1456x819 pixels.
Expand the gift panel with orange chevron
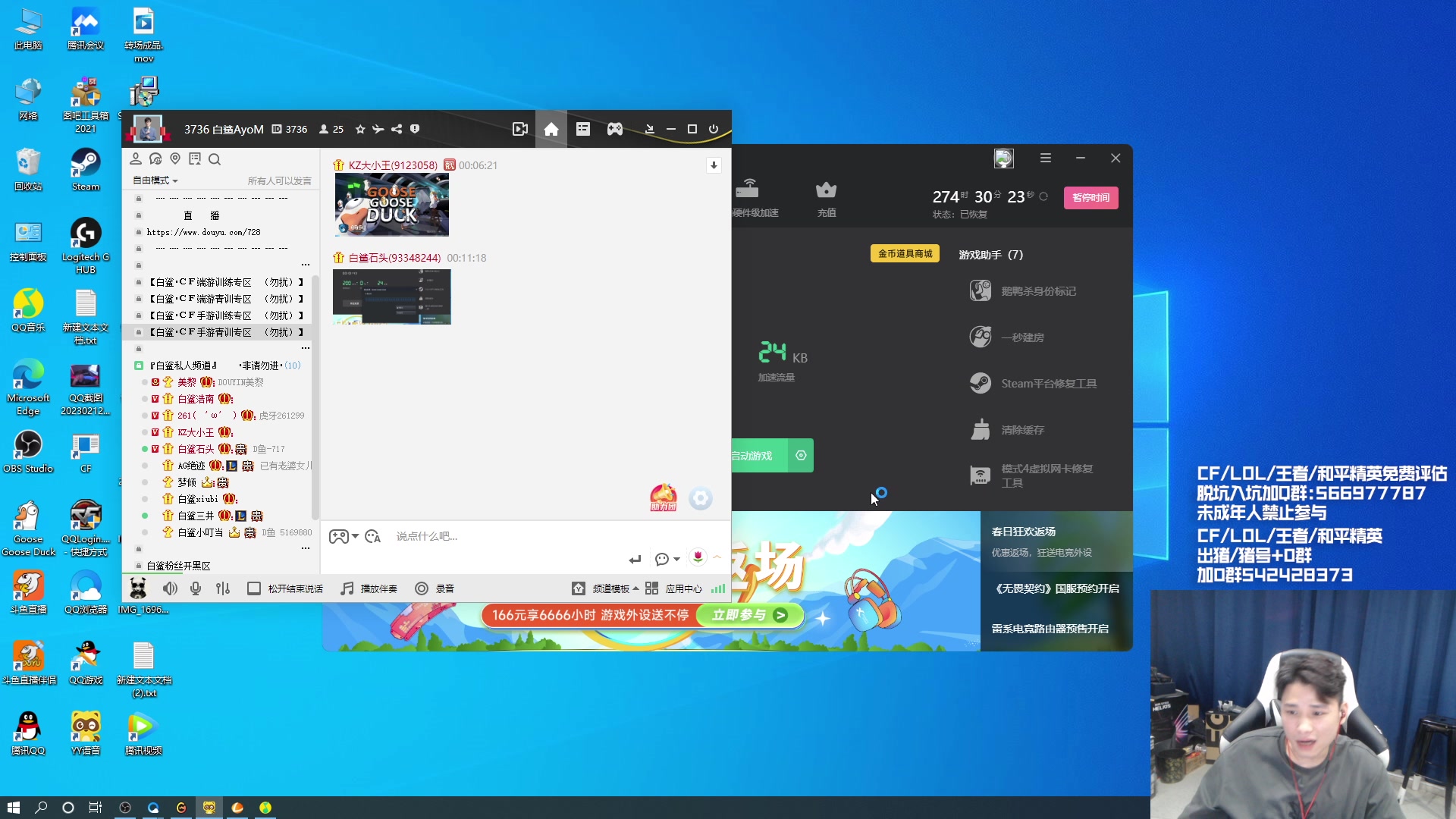[717, 557]
